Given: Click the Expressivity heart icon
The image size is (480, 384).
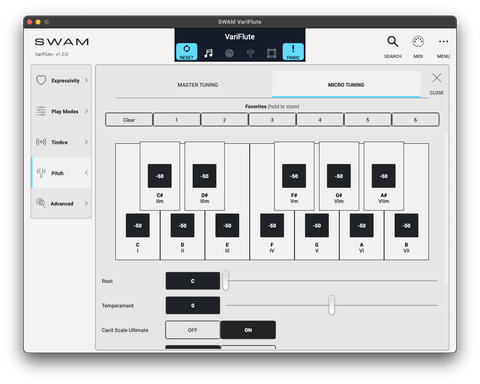Looking at the screenshot, I should click(41, 80).
